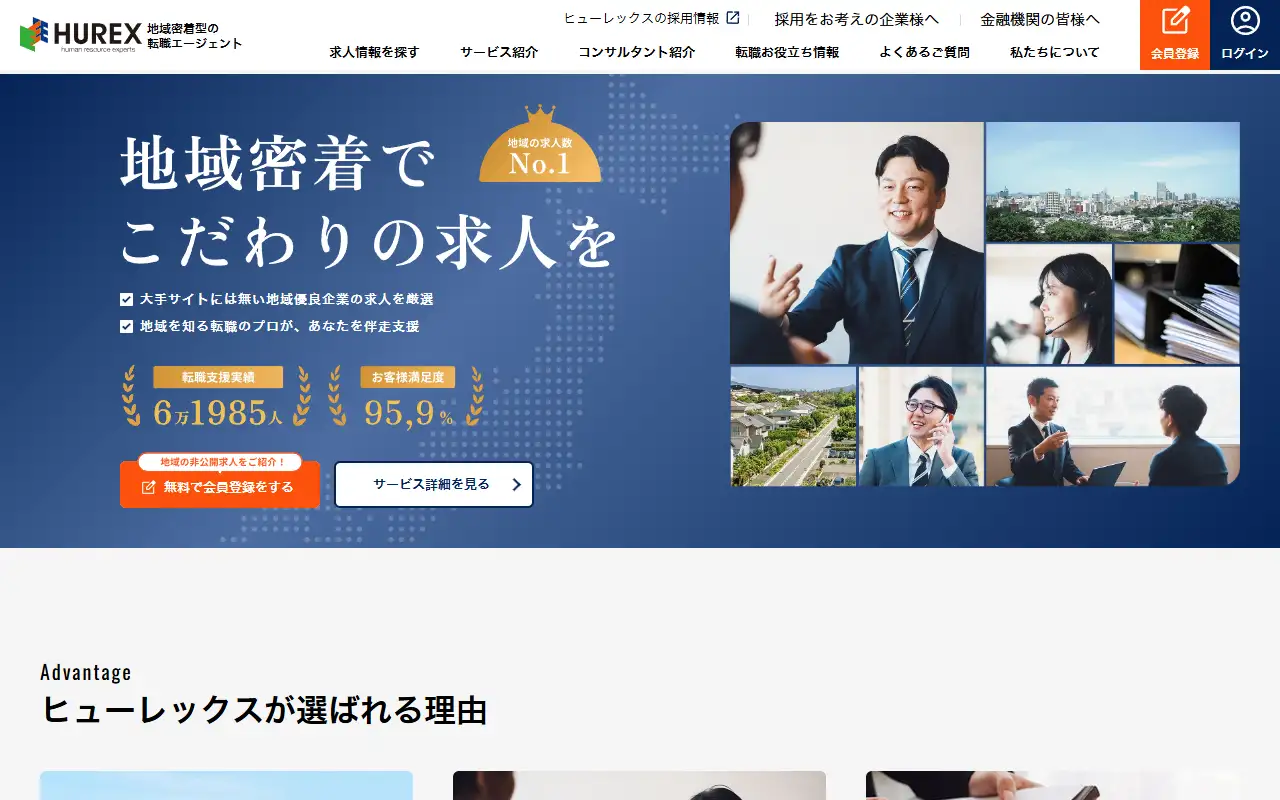This screenshot has width=1280, height=800.
Task: Click the Advantage section label
Action: click(x=86, y=672)
